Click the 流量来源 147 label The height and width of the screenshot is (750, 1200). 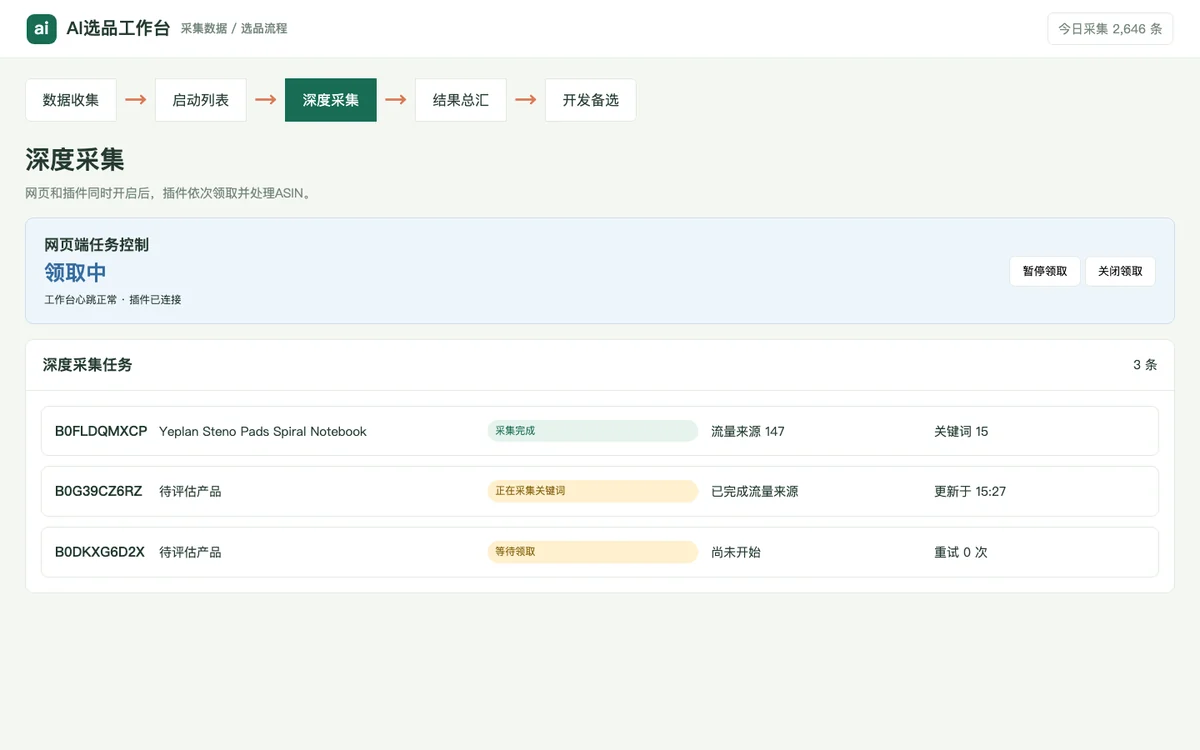pyautogui.click(x=748, y=432)
